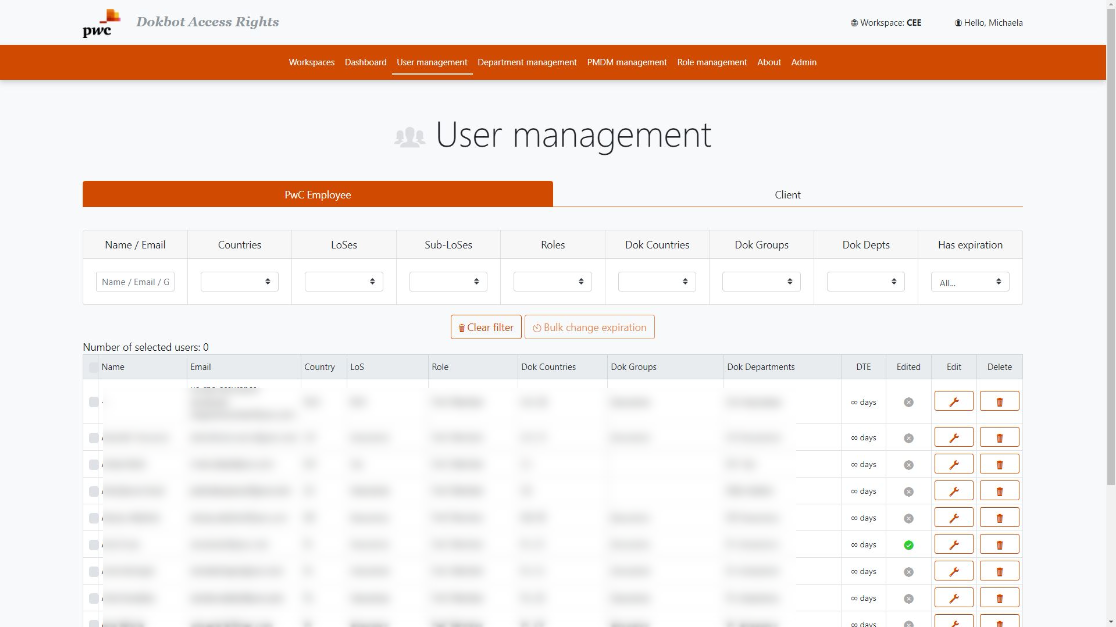Open Role management nav item
The width and height of the screenshot is (1116, 627).
[712, 63]
